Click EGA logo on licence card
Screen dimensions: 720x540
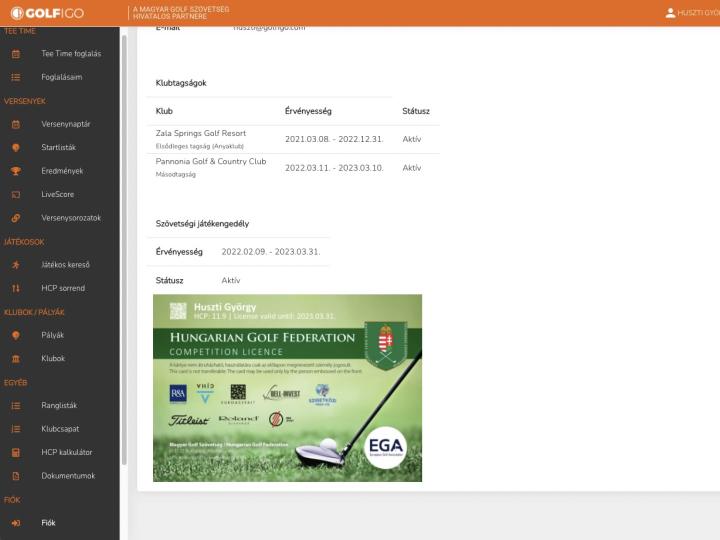click(x=386, y=447)
